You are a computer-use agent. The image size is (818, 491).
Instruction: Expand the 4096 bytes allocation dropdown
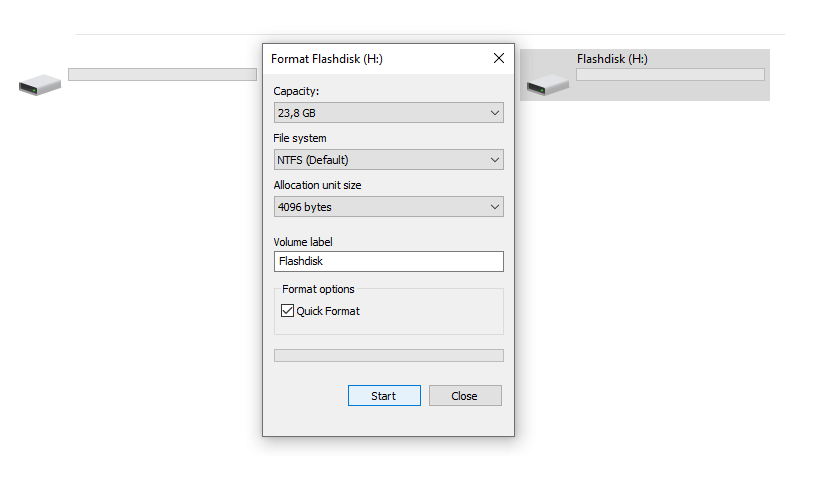coord(389,207)
